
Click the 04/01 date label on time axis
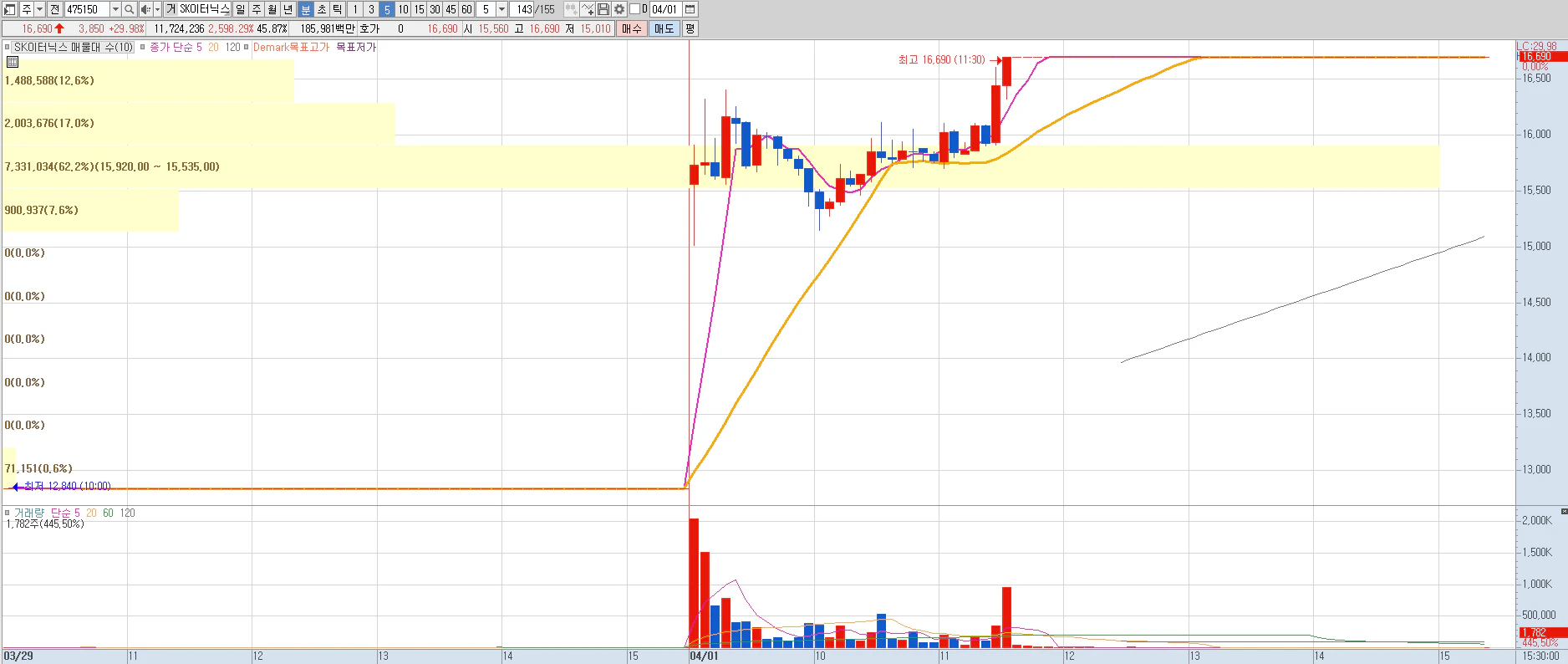(704, 656)
